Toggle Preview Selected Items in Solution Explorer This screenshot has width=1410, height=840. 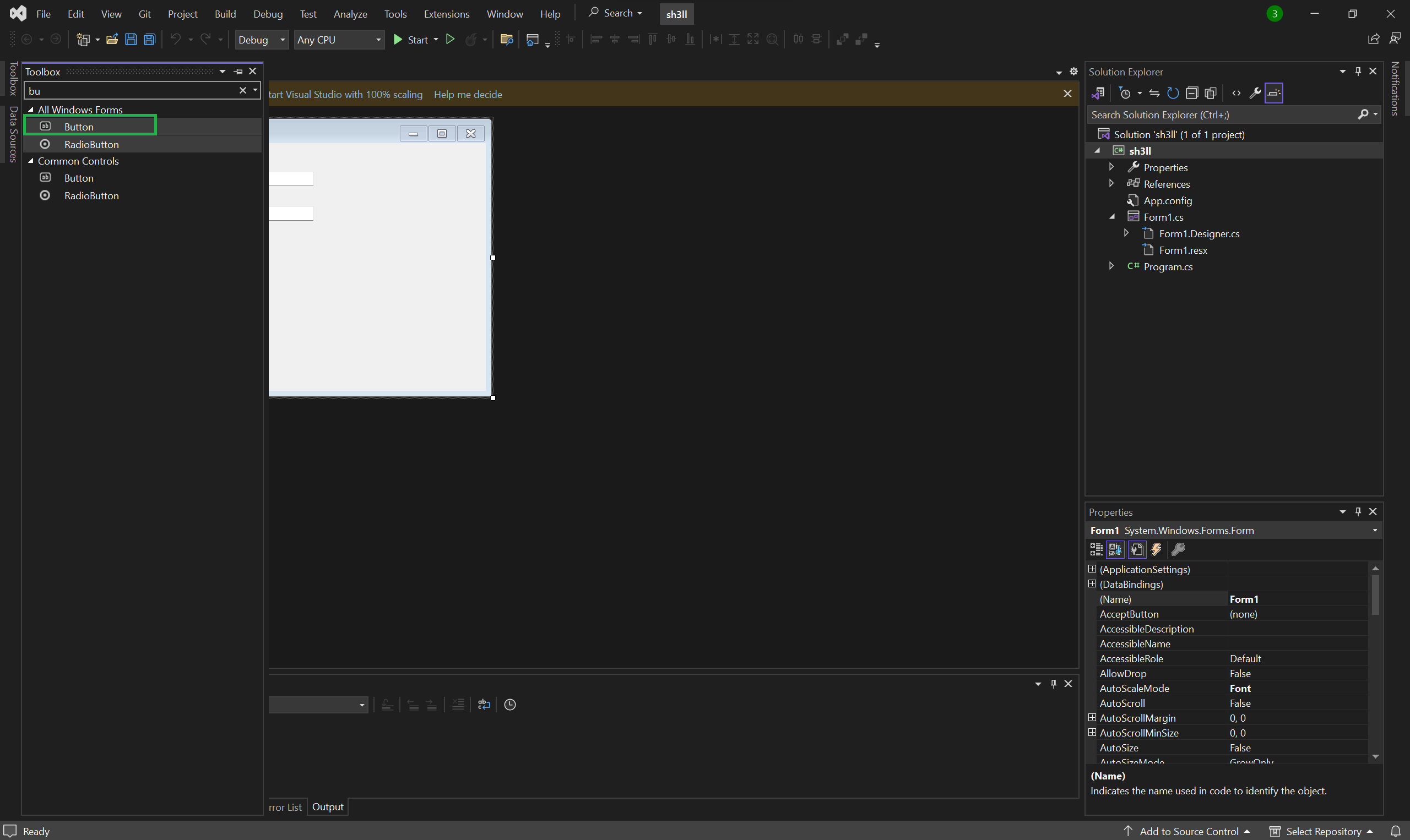(x=1274, y=94)
